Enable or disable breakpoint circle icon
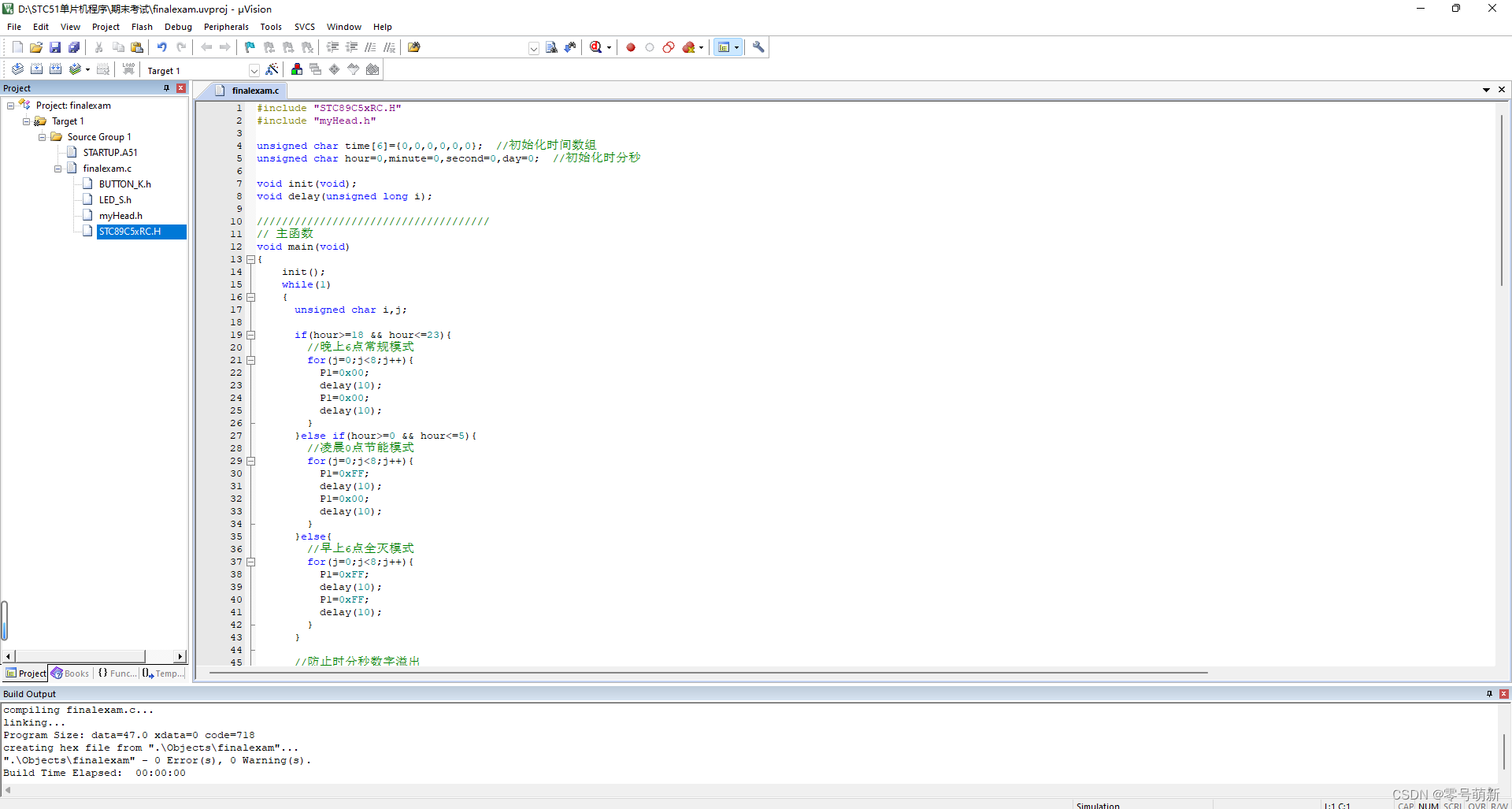 pyautogui.click(x=650, y=47)
